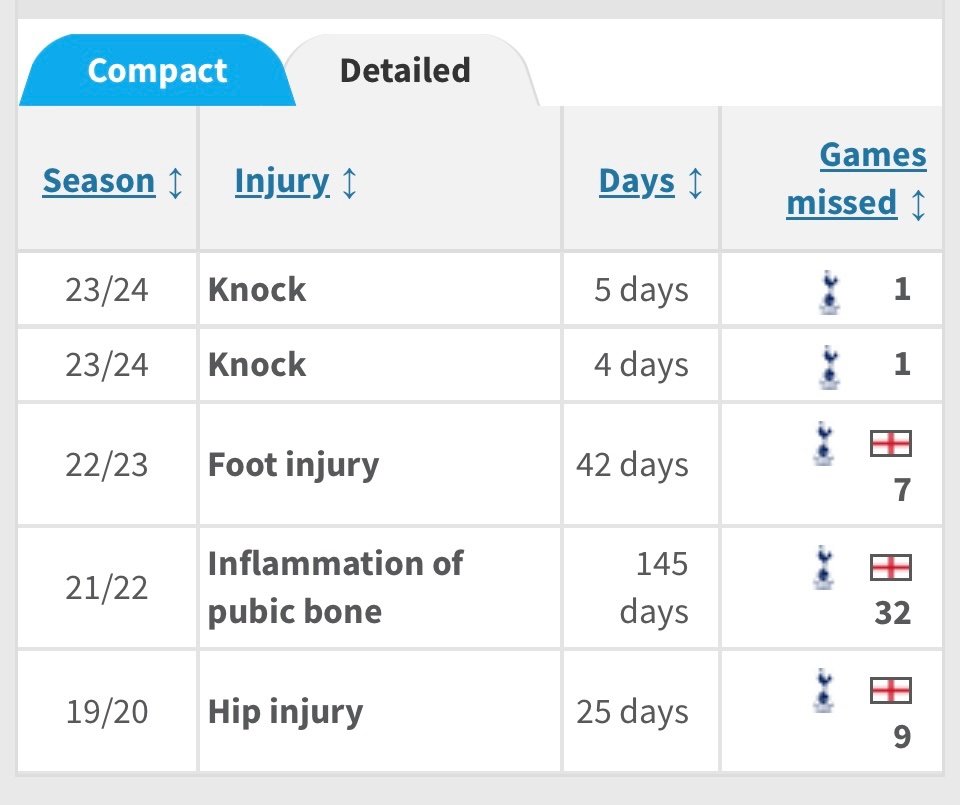Click Tottenham crest in 4 days Knock row
Image resolution: width=960 pixels, height=805 pixels.
(x=830, y=367)
